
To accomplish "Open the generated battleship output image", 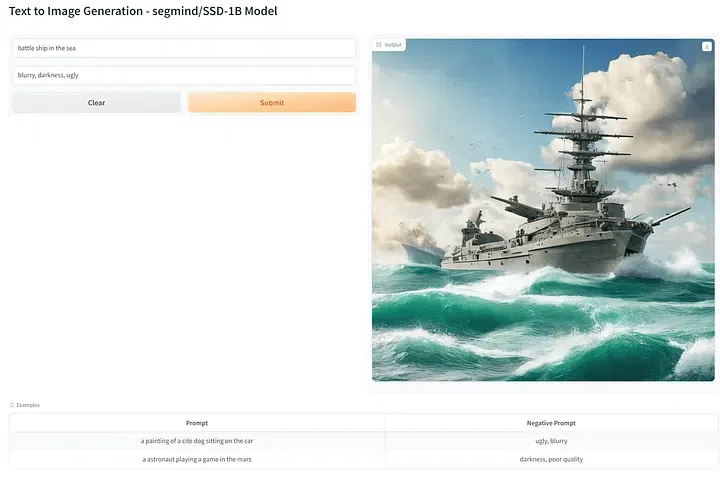I will 543,210.
